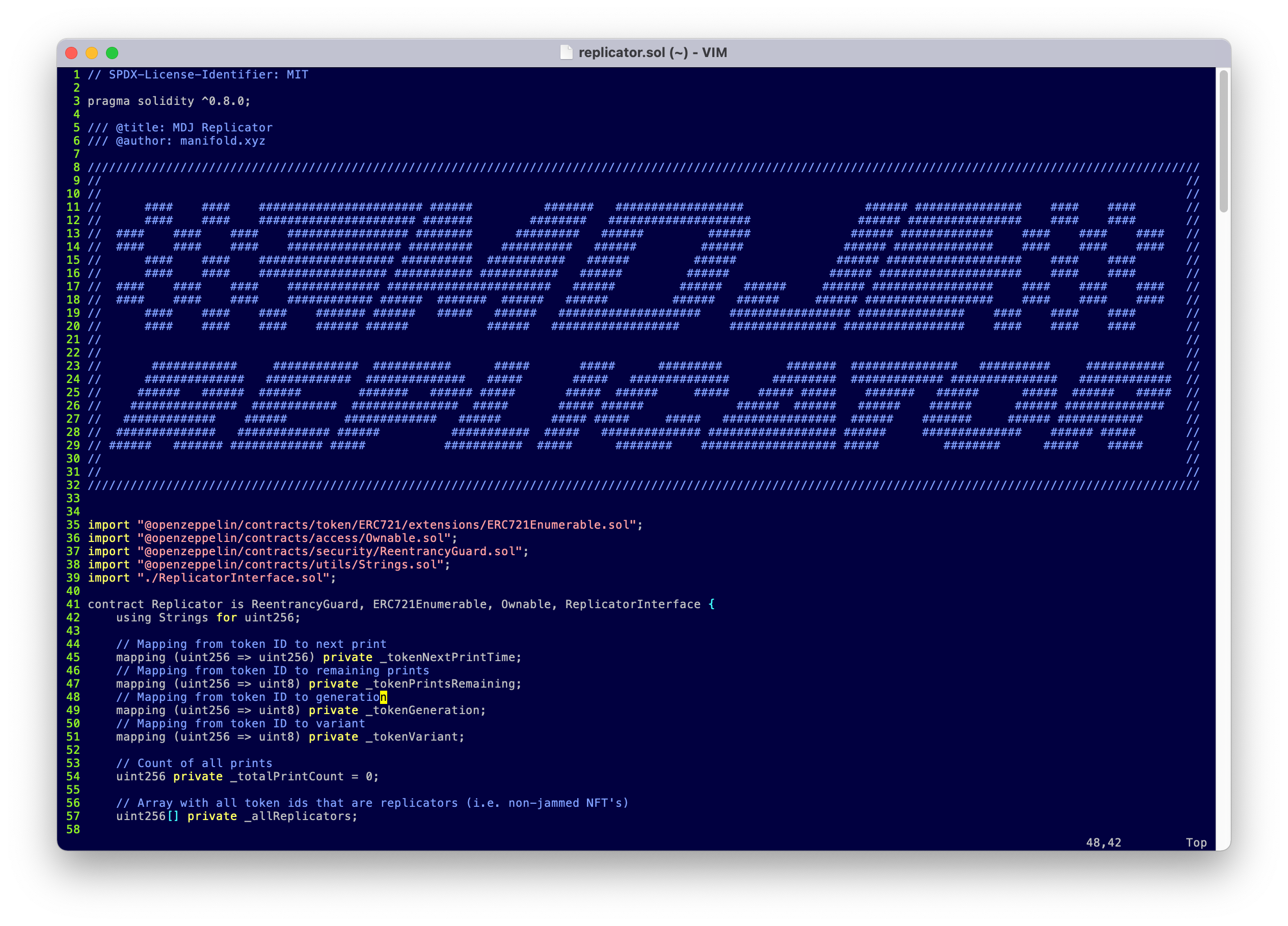The width and height of the screenshot is (1288, 926).
Task: Click the _tokenPrintsRemaining variable name
Action: [x=443, y=684]
